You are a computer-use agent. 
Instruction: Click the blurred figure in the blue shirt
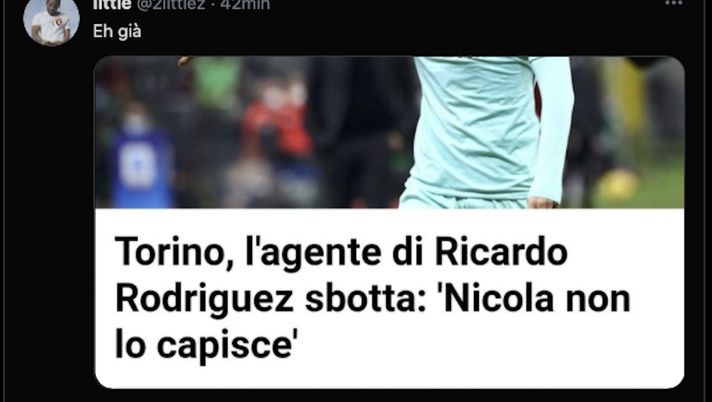[138, 159]
